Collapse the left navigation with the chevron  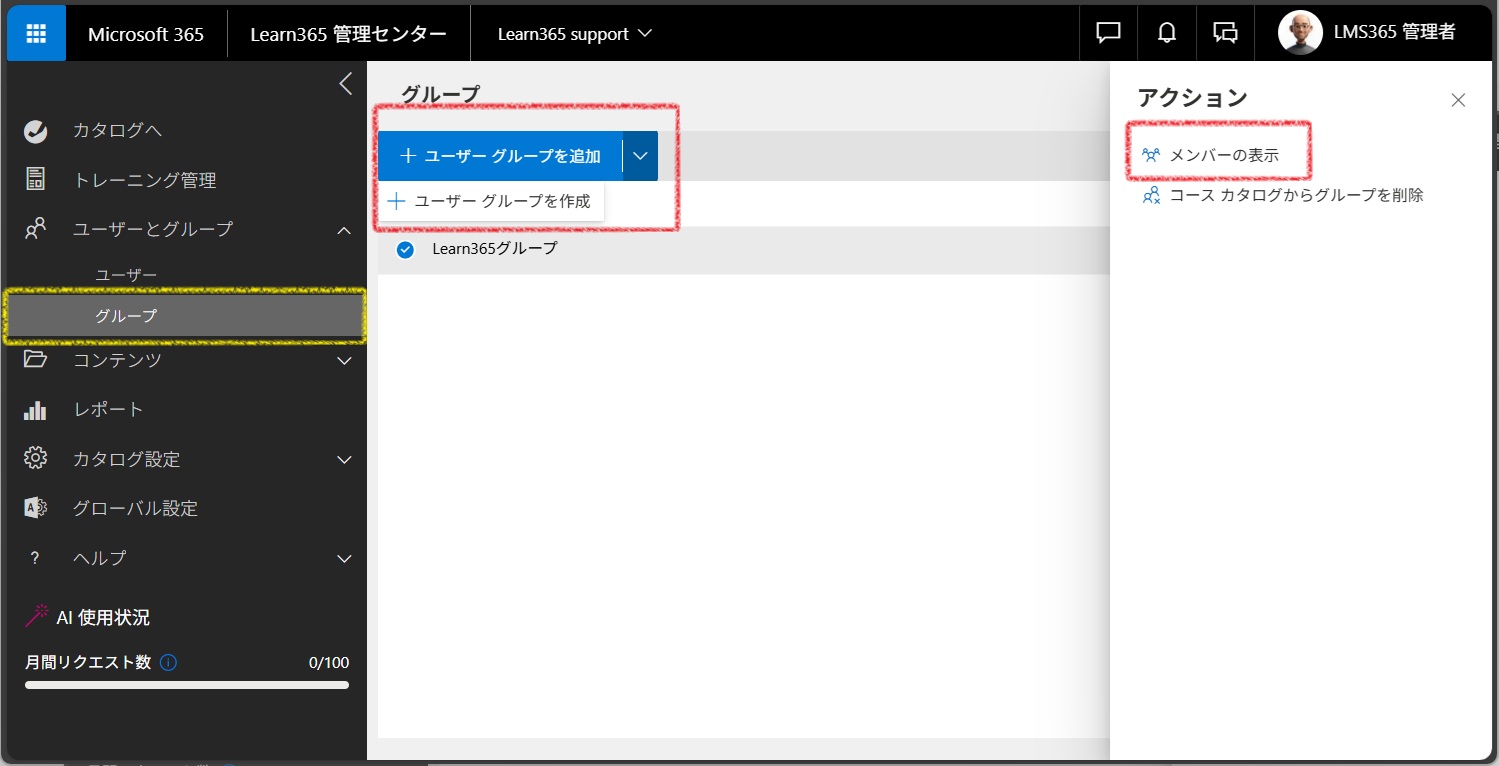click(x=345, y=84)
